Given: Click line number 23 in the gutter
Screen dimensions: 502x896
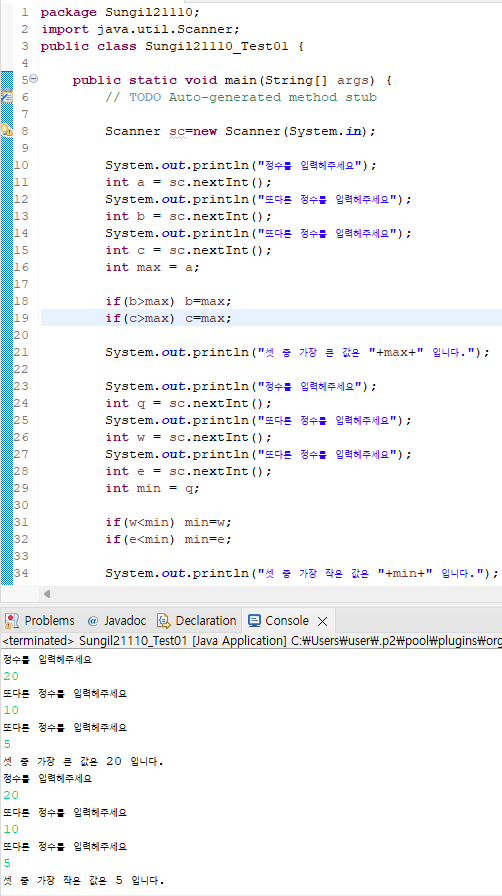Looking at the screenshot, I should coord(21,386).
